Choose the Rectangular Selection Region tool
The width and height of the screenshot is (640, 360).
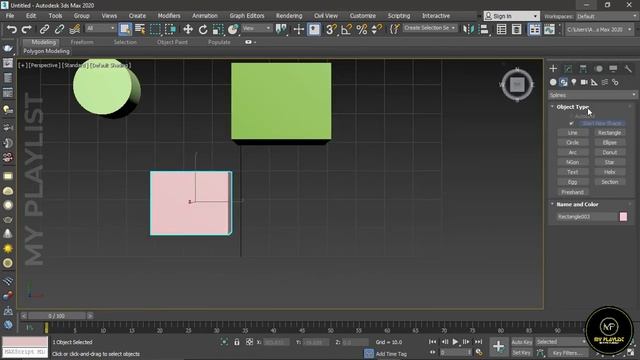[x=155, y=29]
